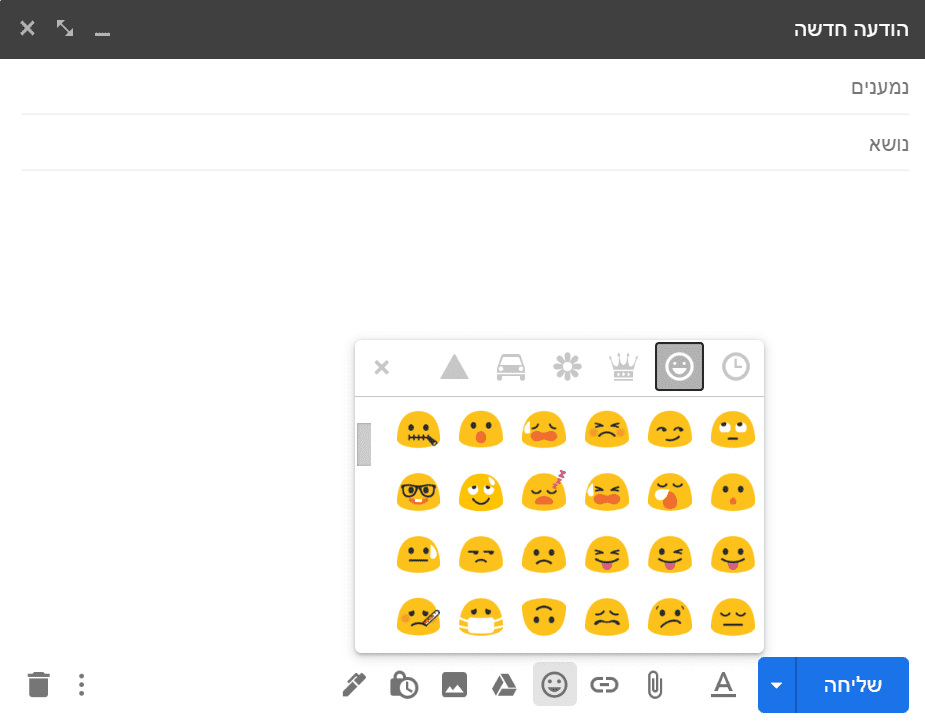Open the send options dropdown arrow
This screenshot has width=925, height=726.
(x=776, y=685)
